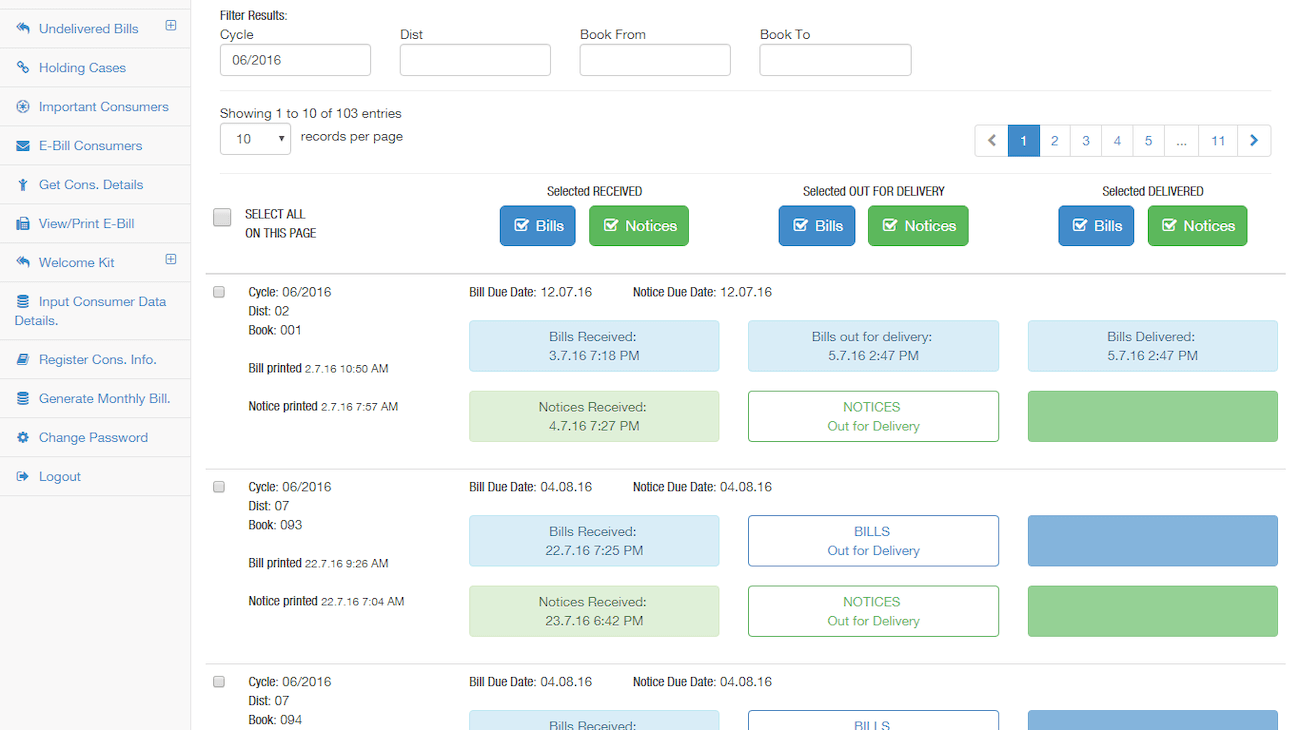This screenshot has width=1300, height=730.
Task: Click the E-Bill Consumers envelope icon
Action: [x=23, y=146]
